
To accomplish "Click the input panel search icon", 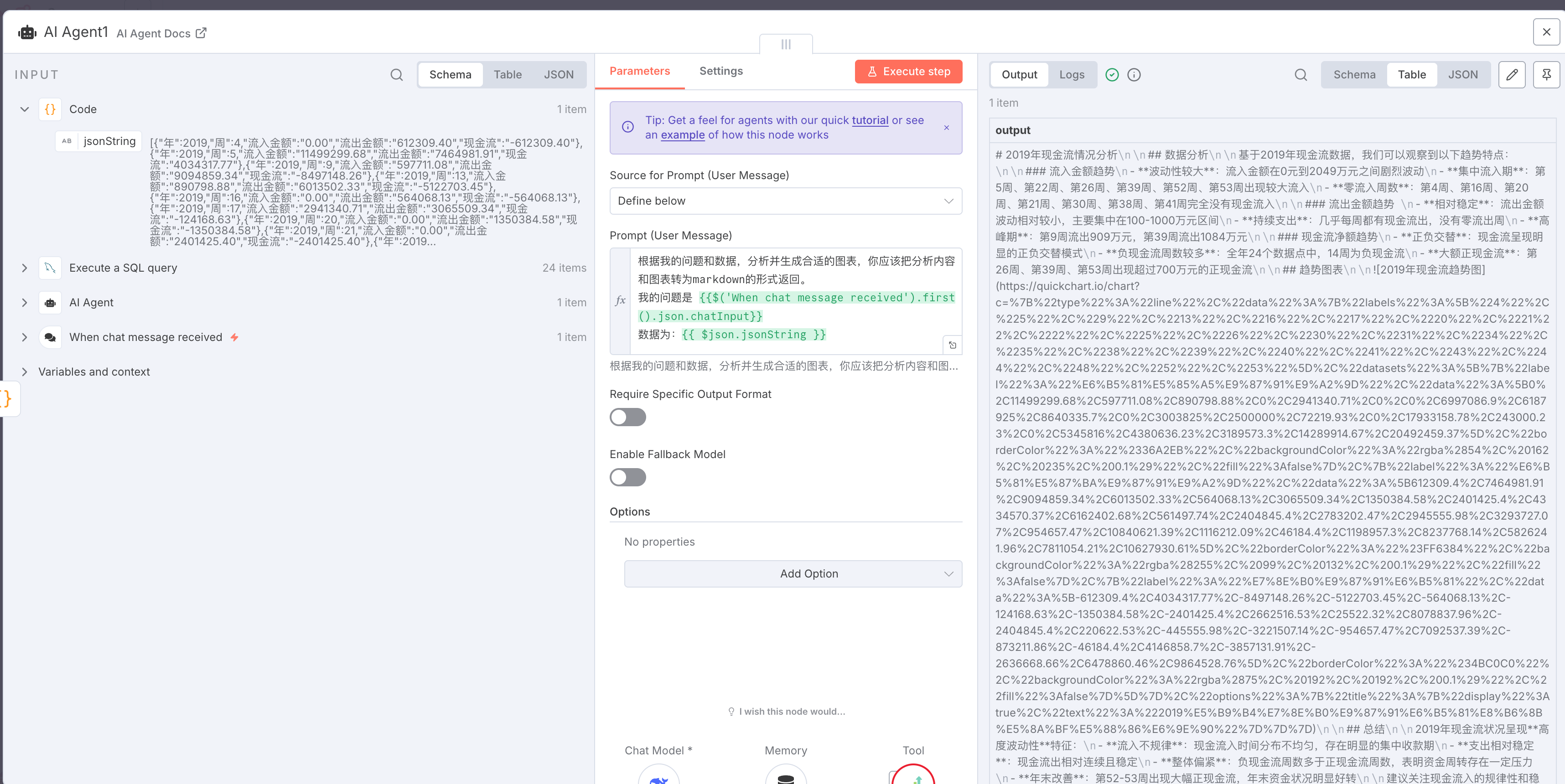I will coord(396,75).
